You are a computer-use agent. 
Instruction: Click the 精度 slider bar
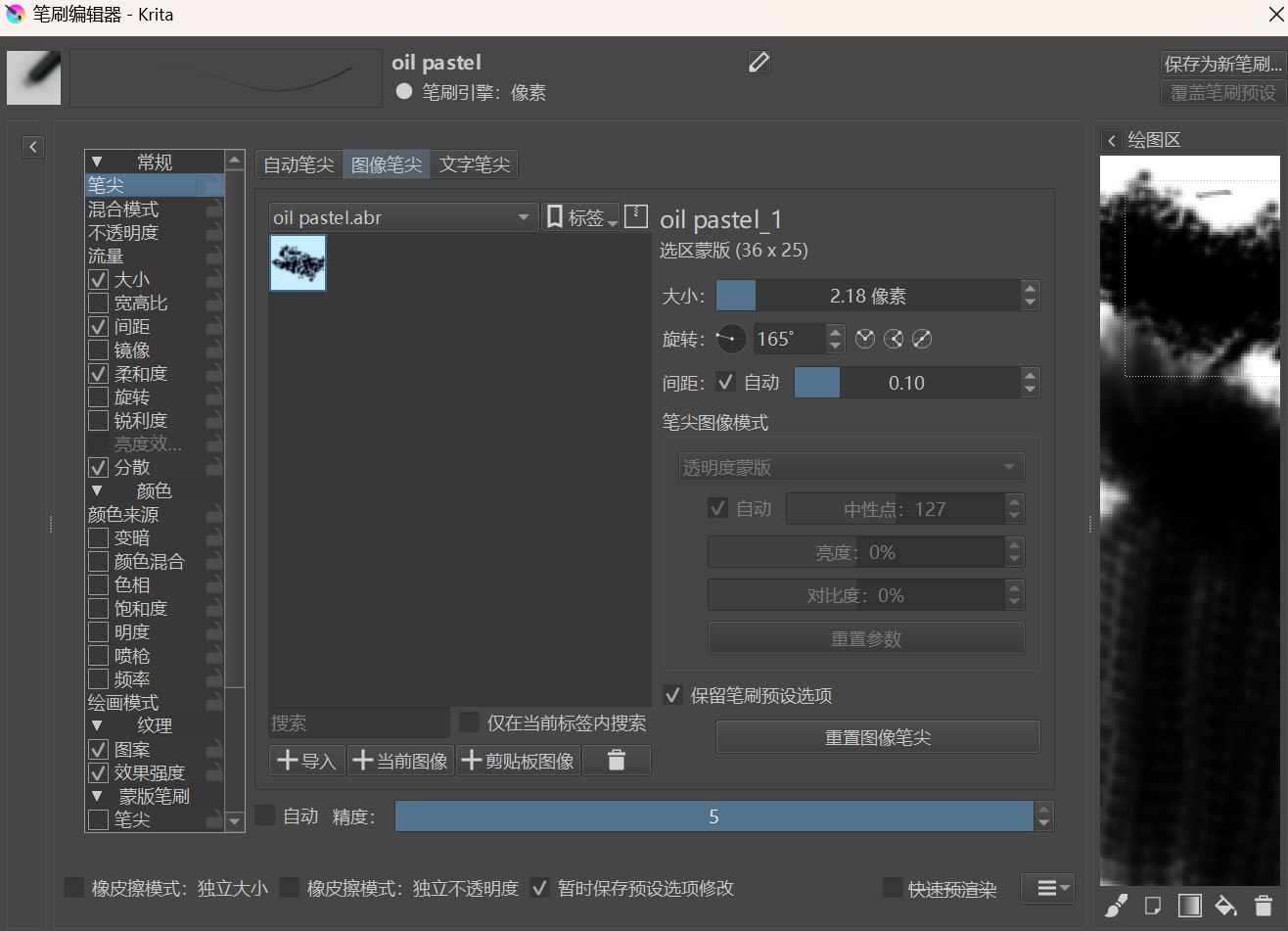713,816
